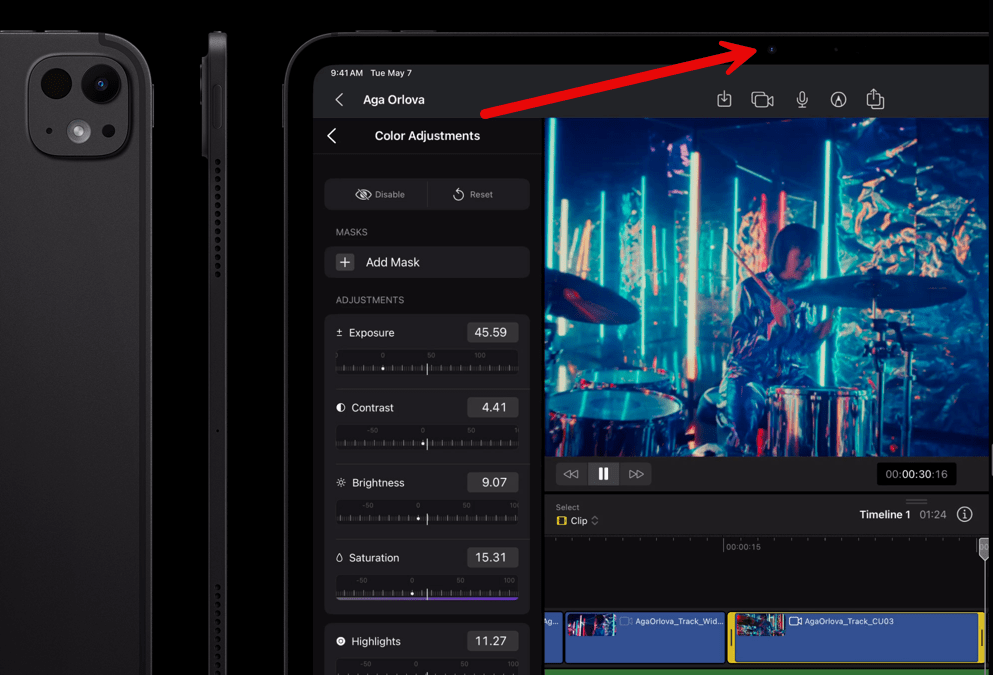Click the Contrast half-circle icon

click(341, 408)
